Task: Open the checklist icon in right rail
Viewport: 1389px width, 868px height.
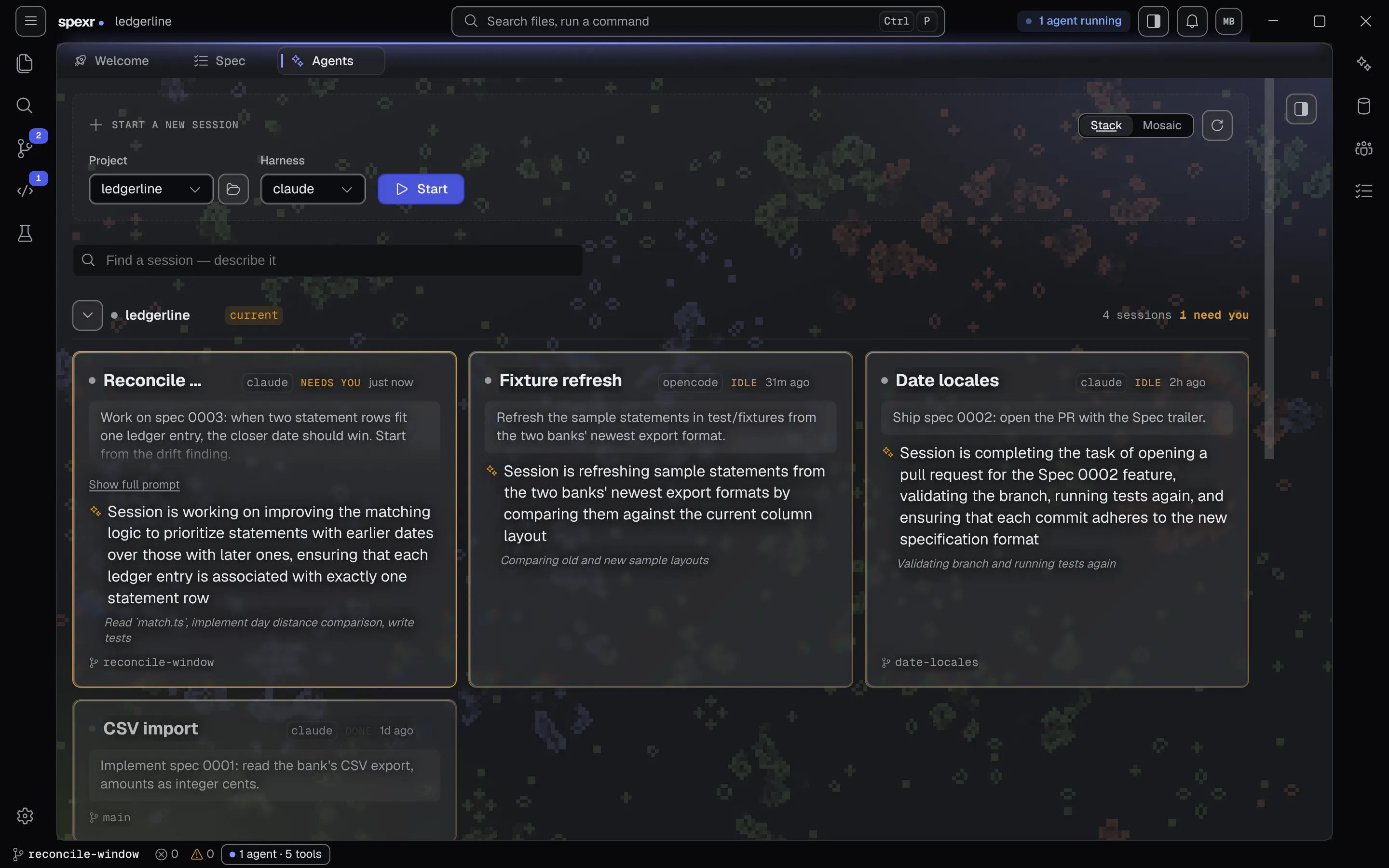Action: tap(1364, 190)
